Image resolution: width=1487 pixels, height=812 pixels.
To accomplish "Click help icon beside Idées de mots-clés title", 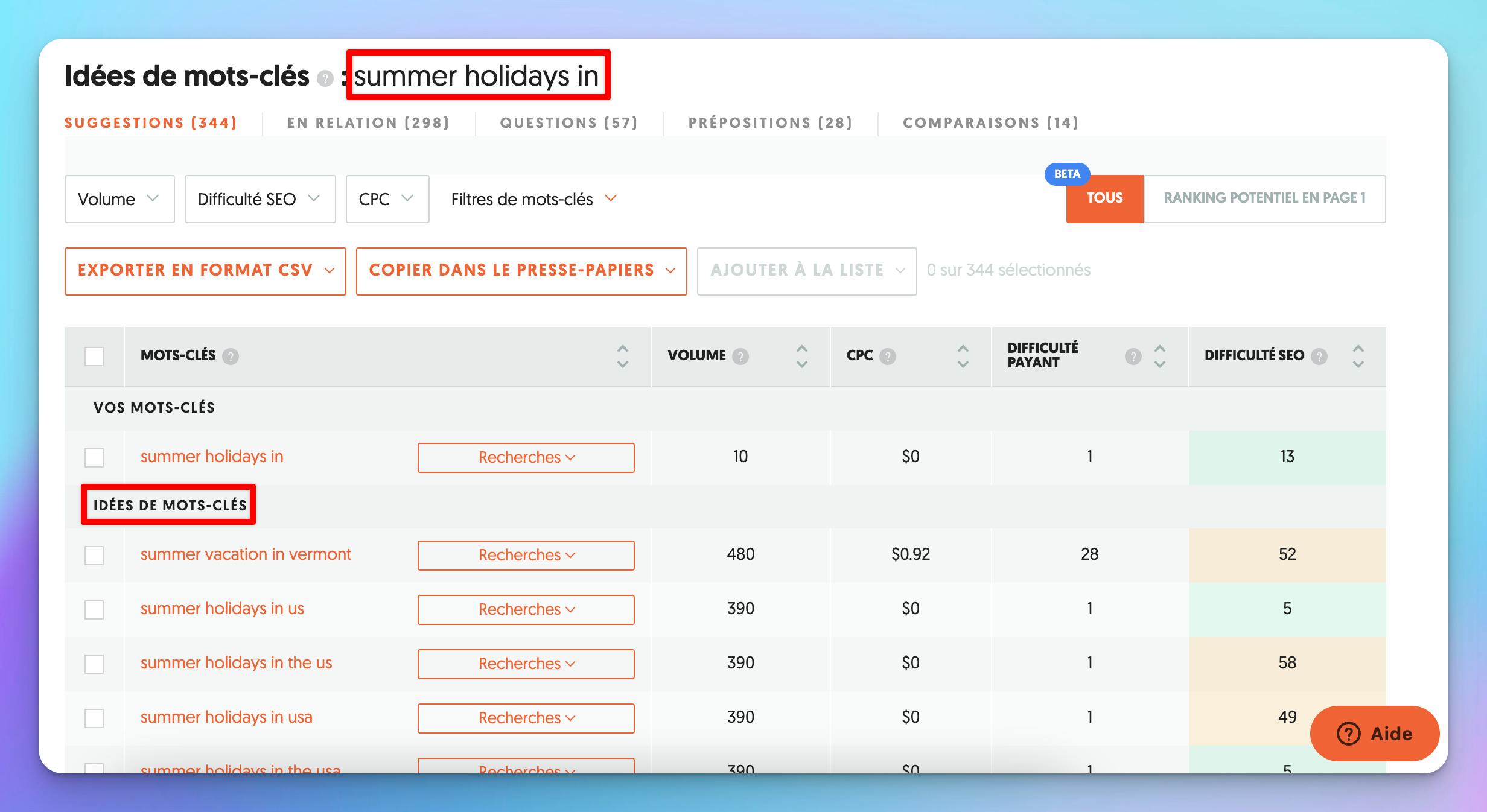I will point(325,78).
